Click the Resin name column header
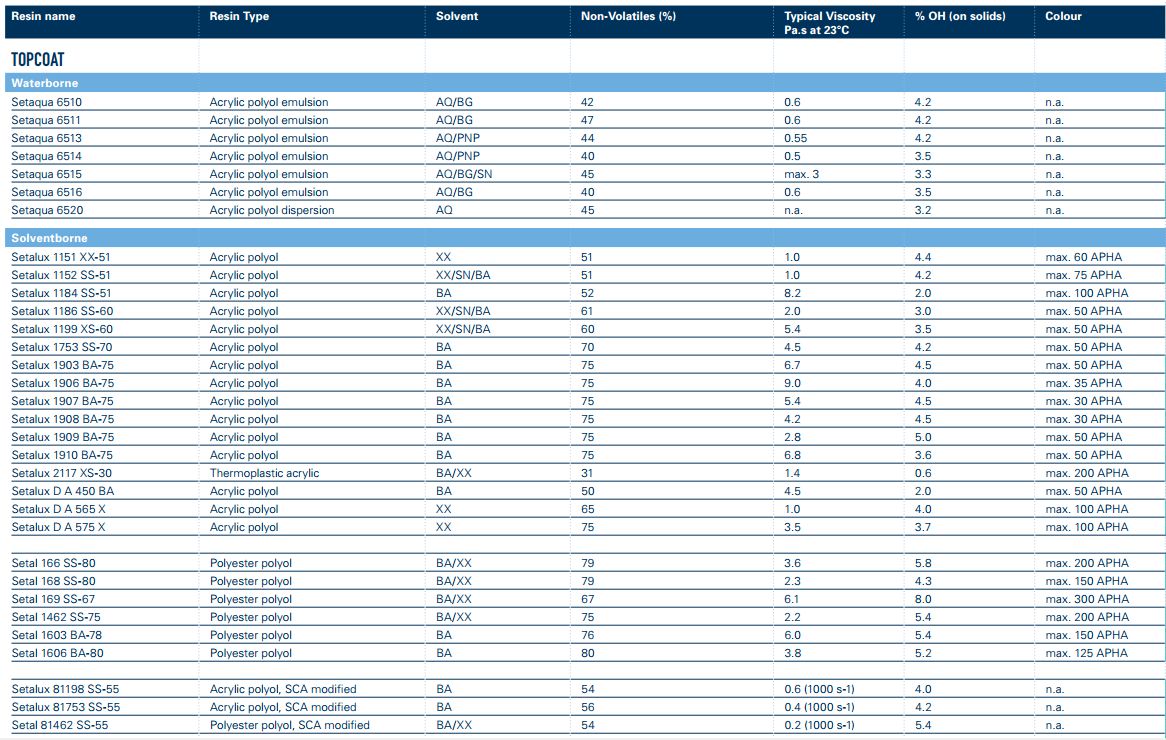The width and height of the screenshot is (1166, 740). click(x=43, y=17)
